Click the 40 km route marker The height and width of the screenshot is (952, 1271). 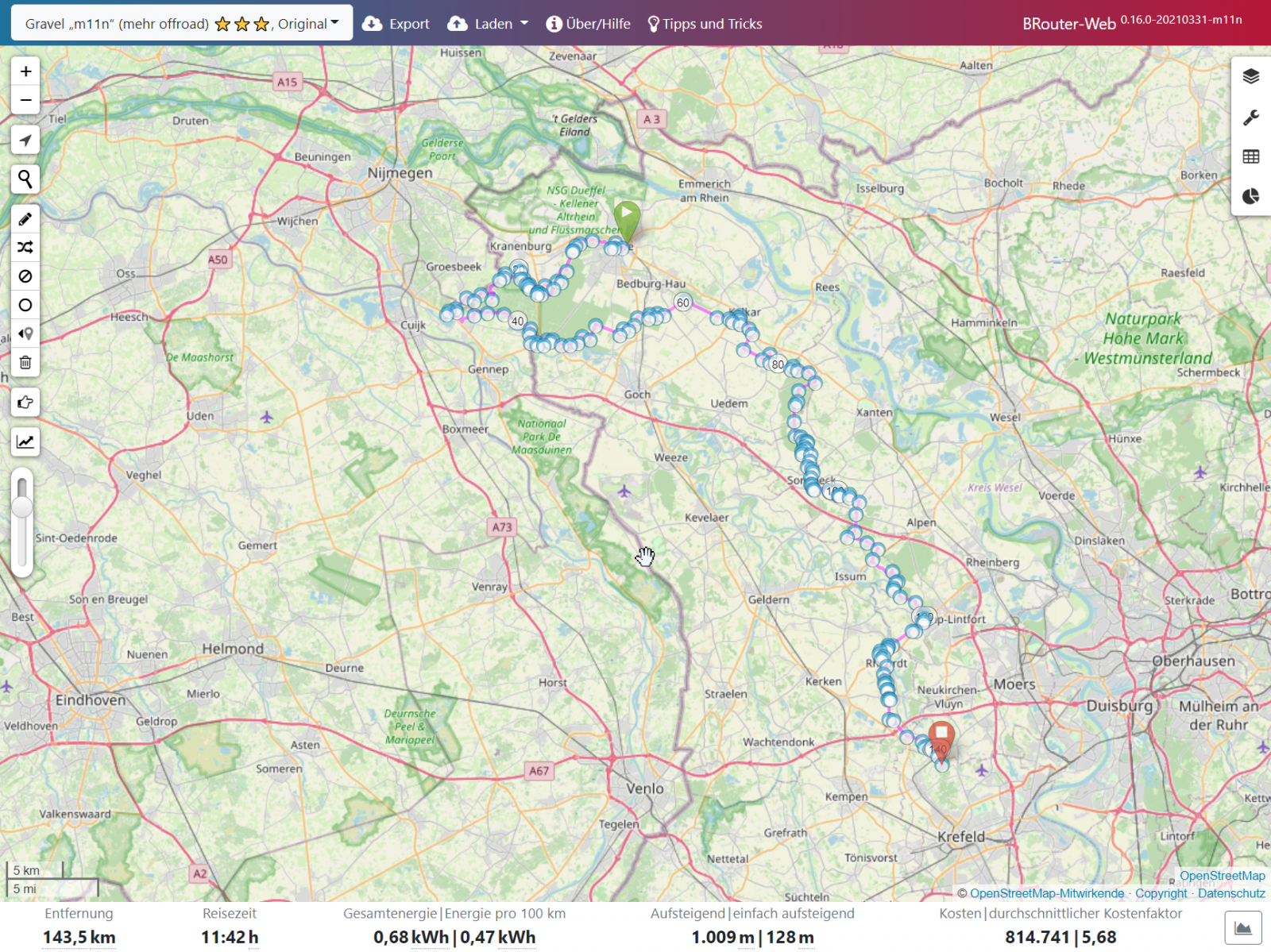(518, 321)
